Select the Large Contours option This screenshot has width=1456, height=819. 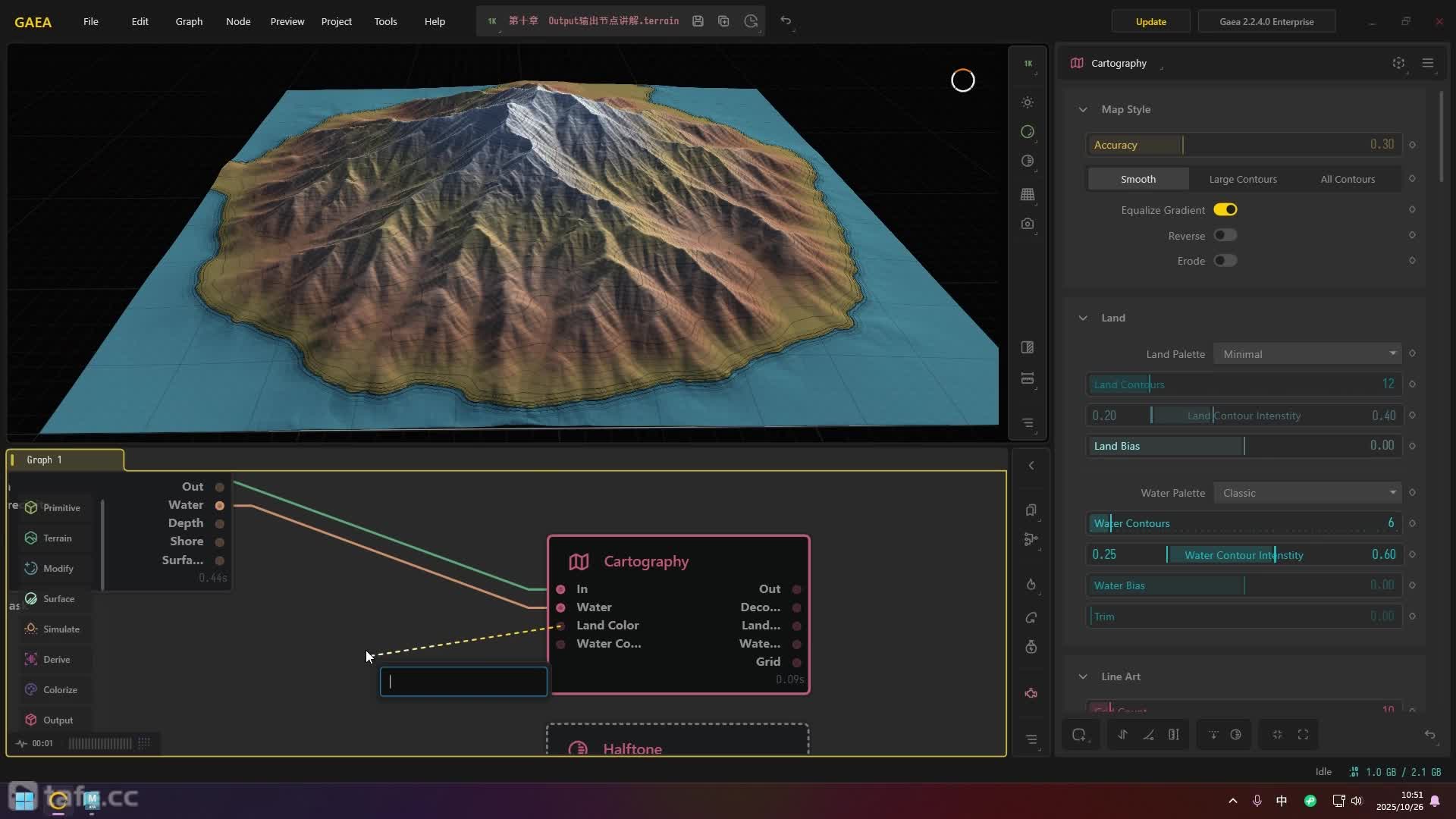tap(1242, 179)
